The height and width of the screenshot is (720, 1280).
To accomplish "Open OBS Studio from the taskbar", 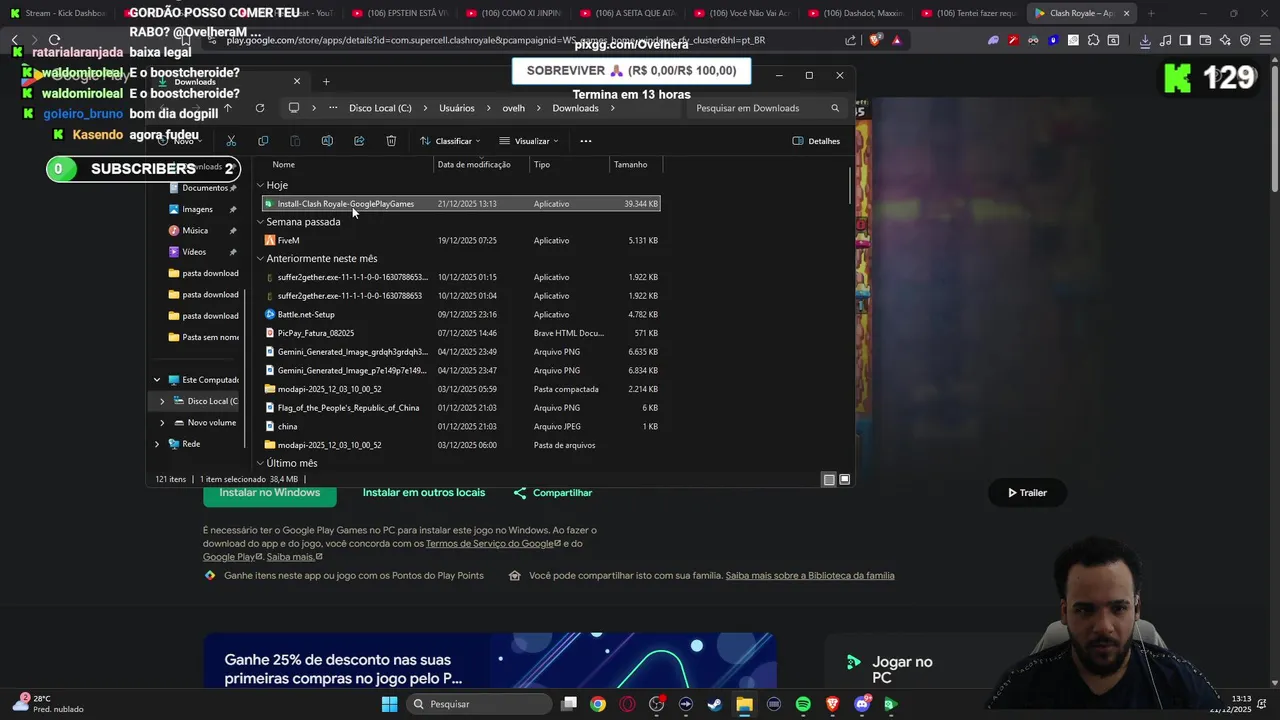I will point(657,704).
